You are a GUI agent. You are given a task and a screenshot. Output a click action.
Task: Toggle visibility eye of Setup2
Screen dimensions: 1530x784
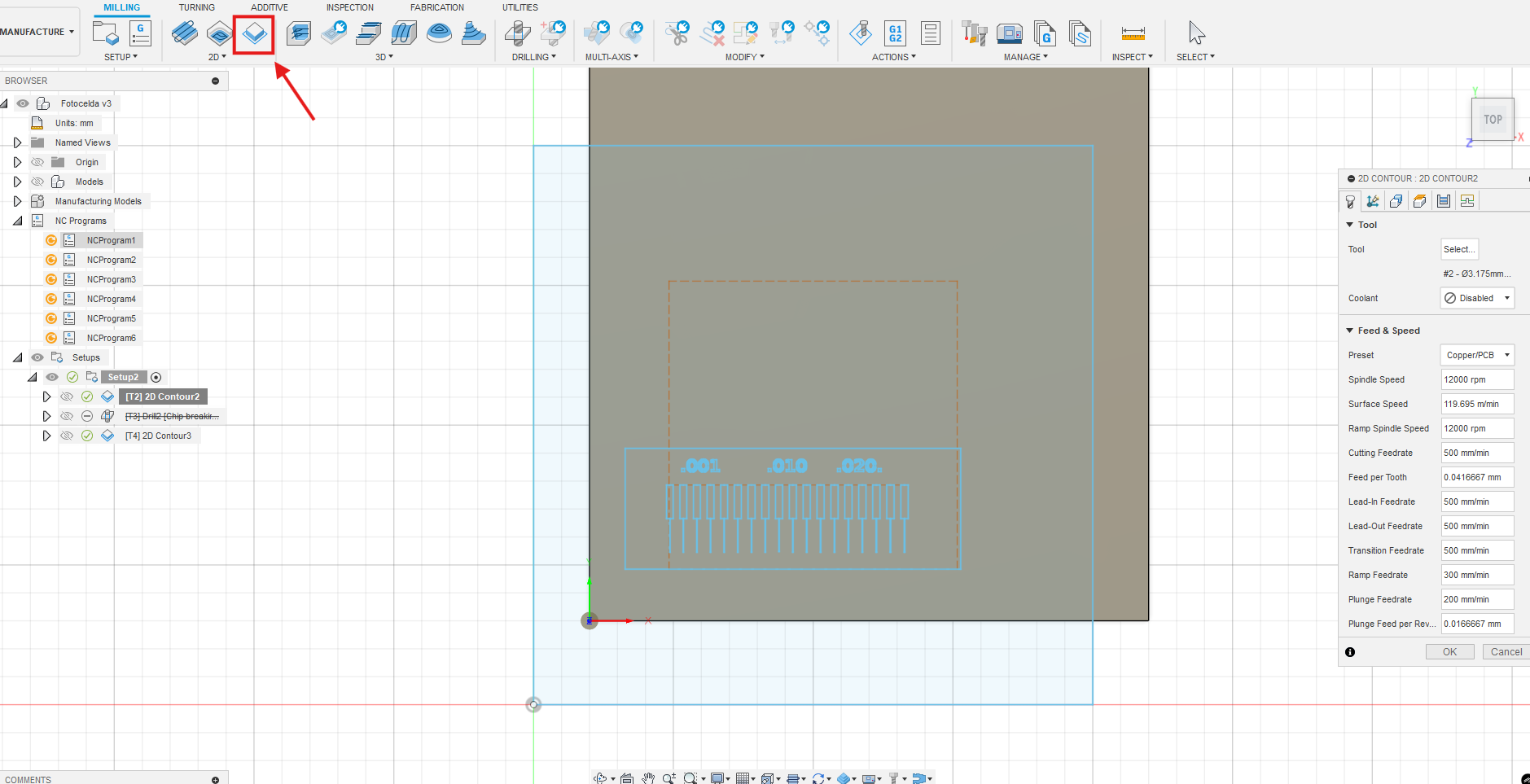52,377
